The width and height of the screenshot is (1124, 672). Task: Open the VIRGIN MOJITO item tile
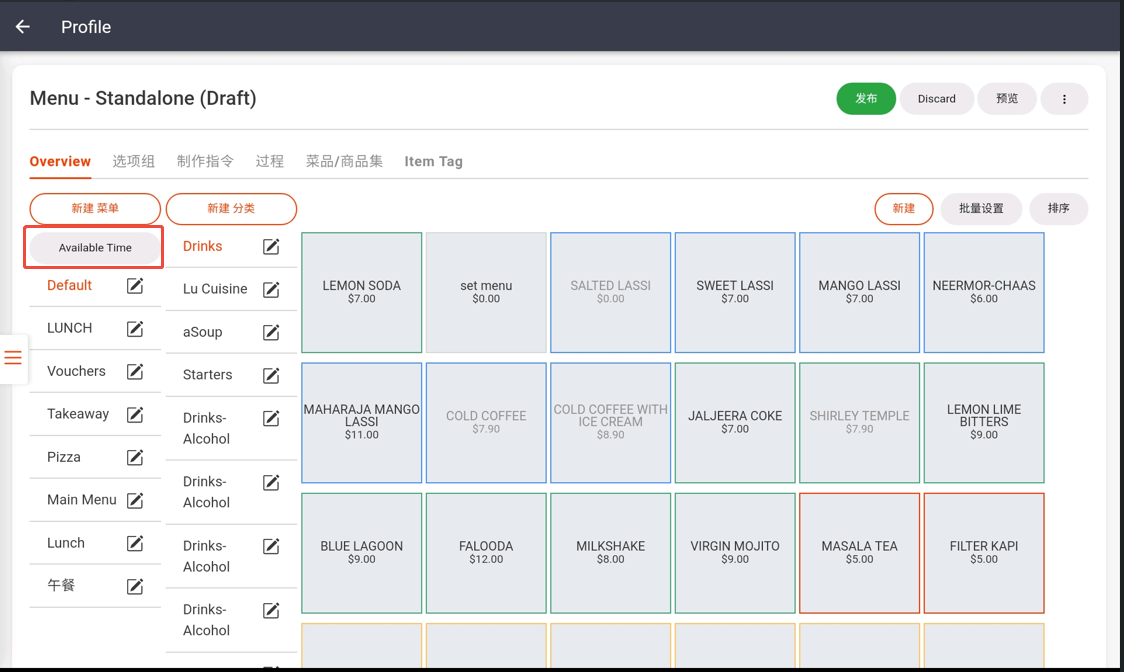pyautogui.click(x=735, y=553)
